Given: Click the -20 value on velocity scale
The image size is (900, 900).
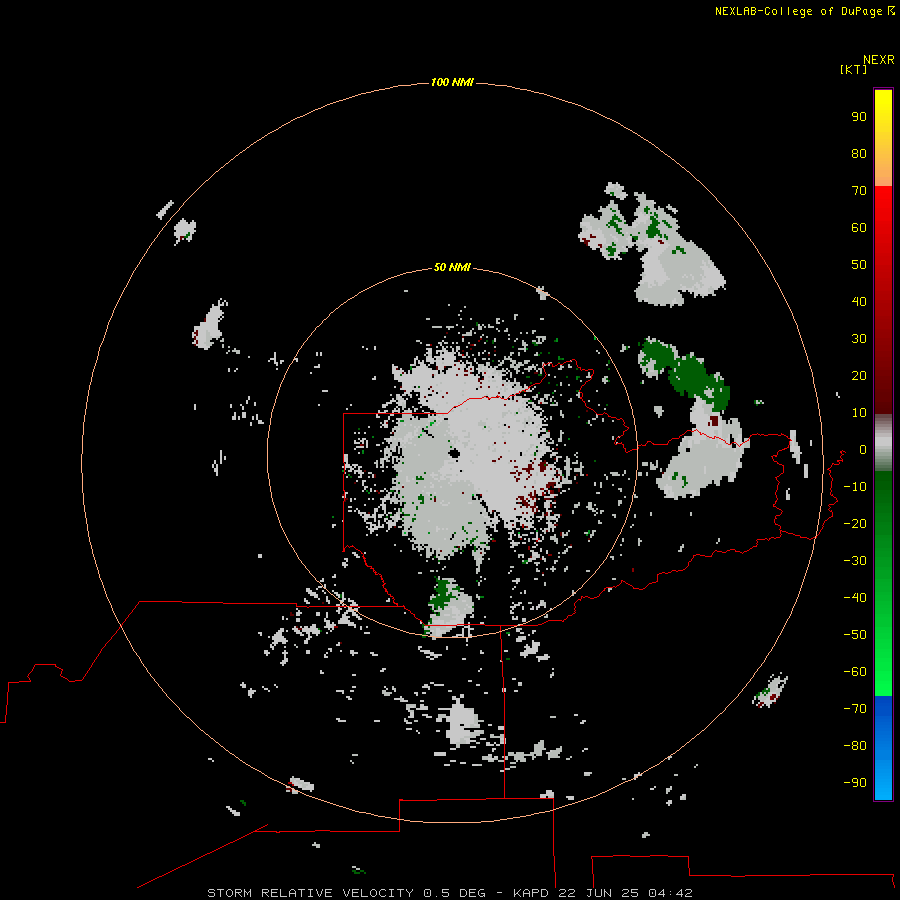Looking at the screenshot, I should click(855, 523).
